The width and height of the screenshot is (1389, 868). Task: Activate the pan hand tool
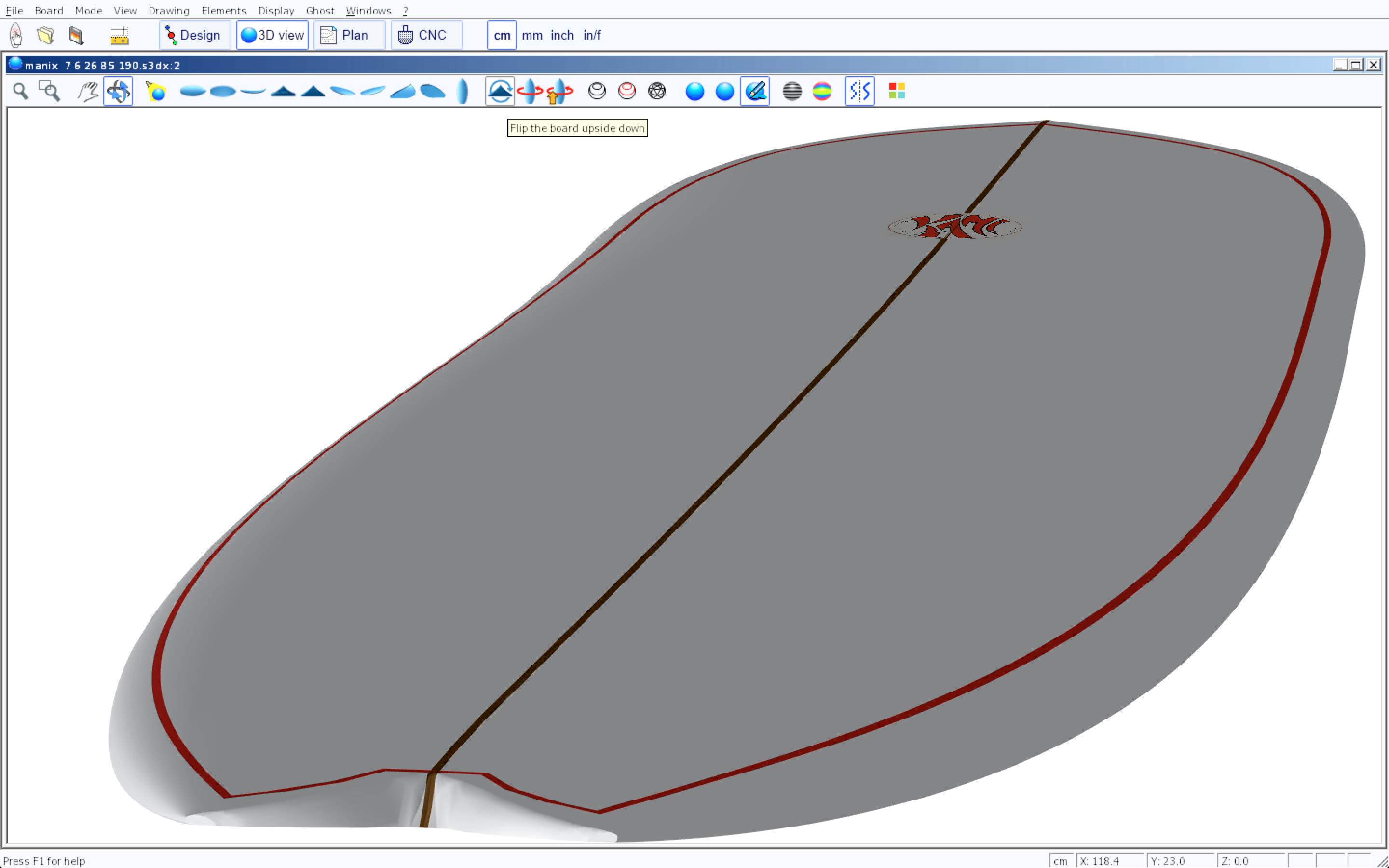tap(88, 91)
